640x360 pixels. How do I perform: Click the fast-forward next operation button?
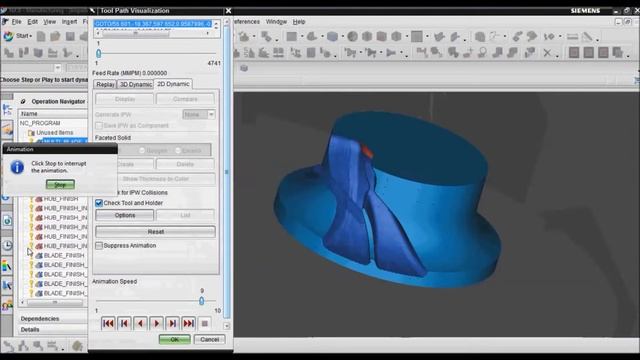(189, 324)
